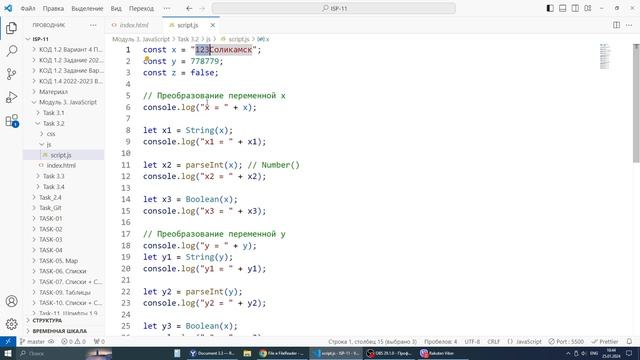Open the Source Control view
The image size is (640, 360).
click(x=11, y=74)
